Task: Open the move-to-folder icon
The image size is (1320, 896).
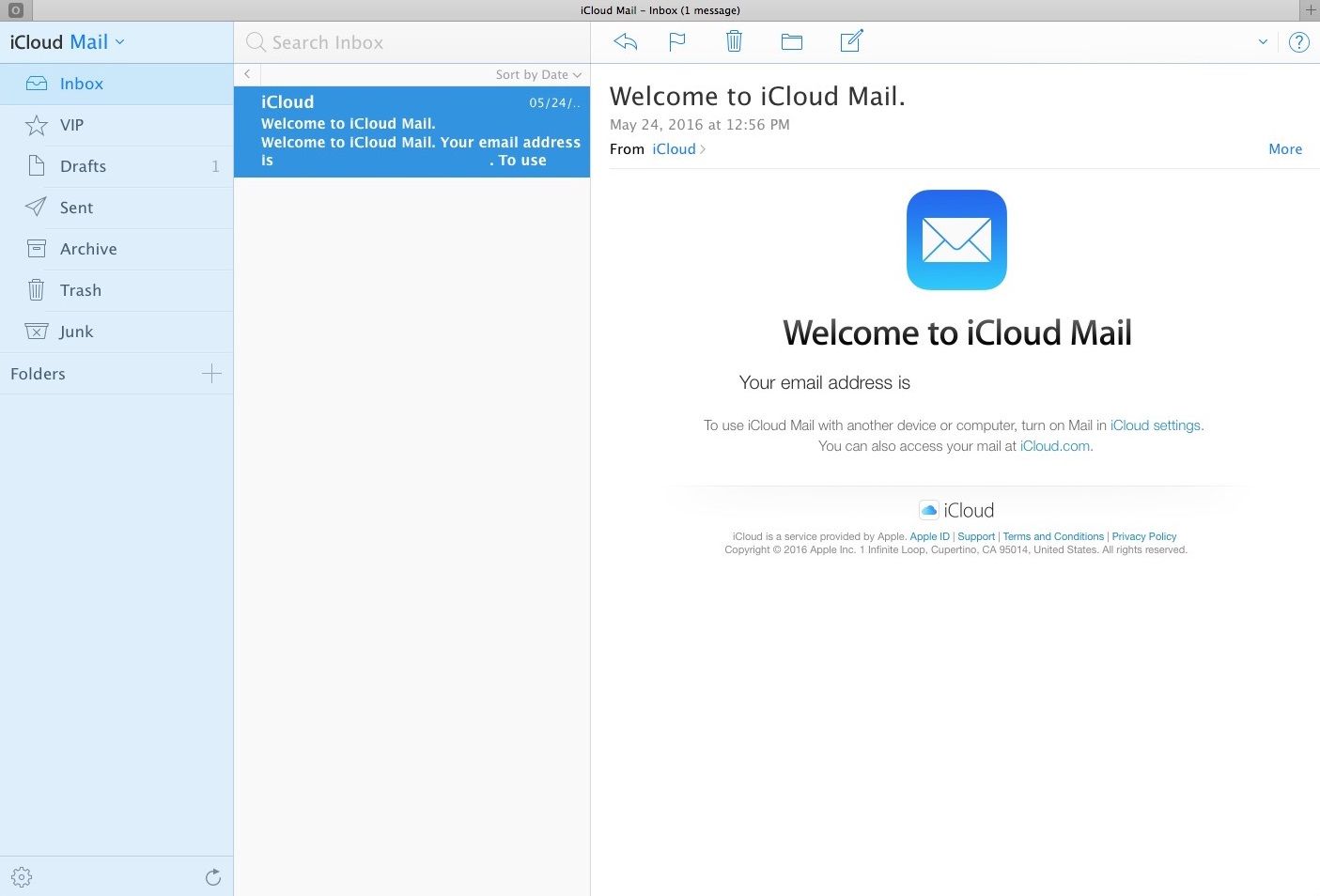Action: [791, 41]
